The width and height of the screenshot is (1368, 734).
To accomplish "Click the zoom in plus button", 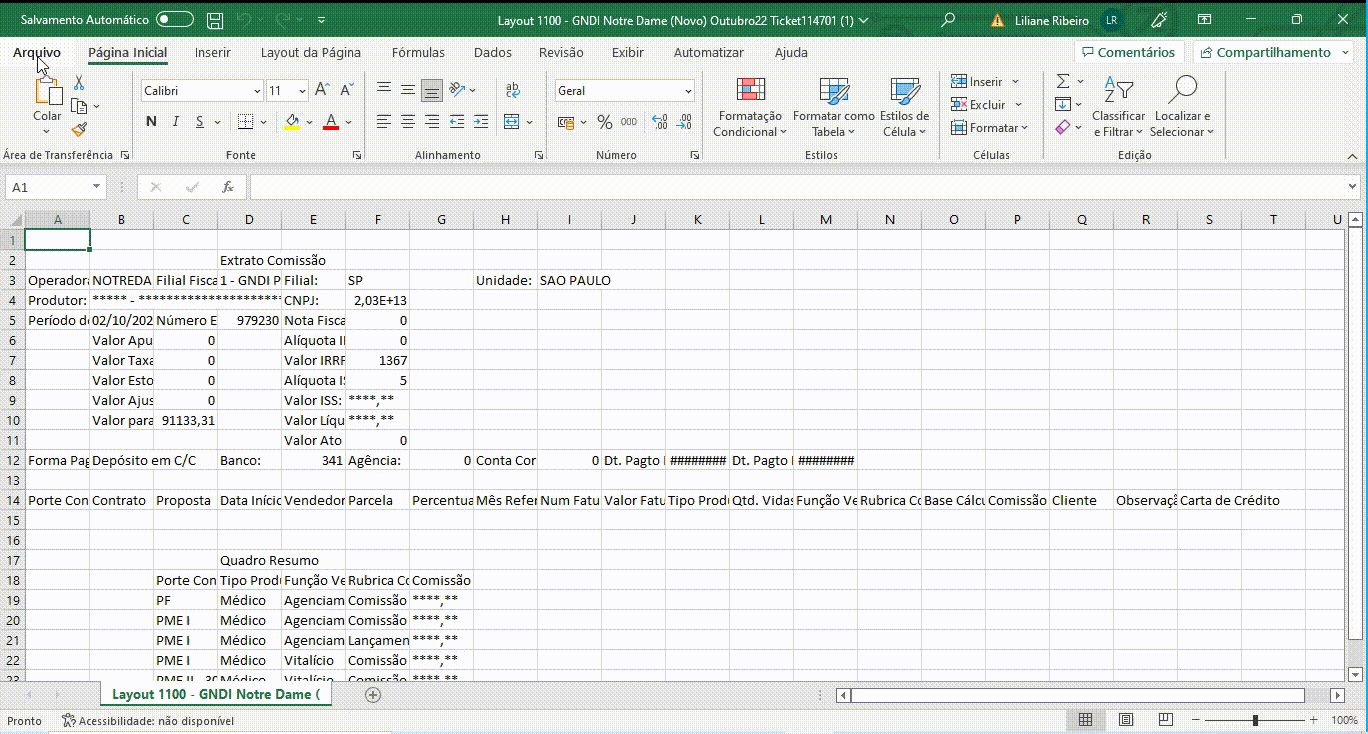I will coord(1315,720).
